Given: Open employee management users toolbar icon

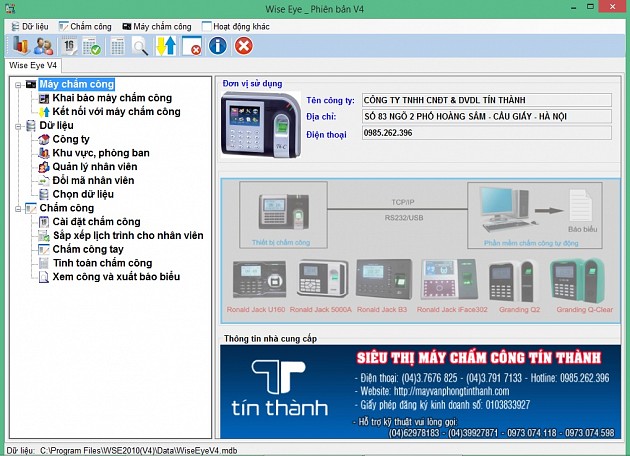Looking at the screenshot, I should tap(43, 45).
